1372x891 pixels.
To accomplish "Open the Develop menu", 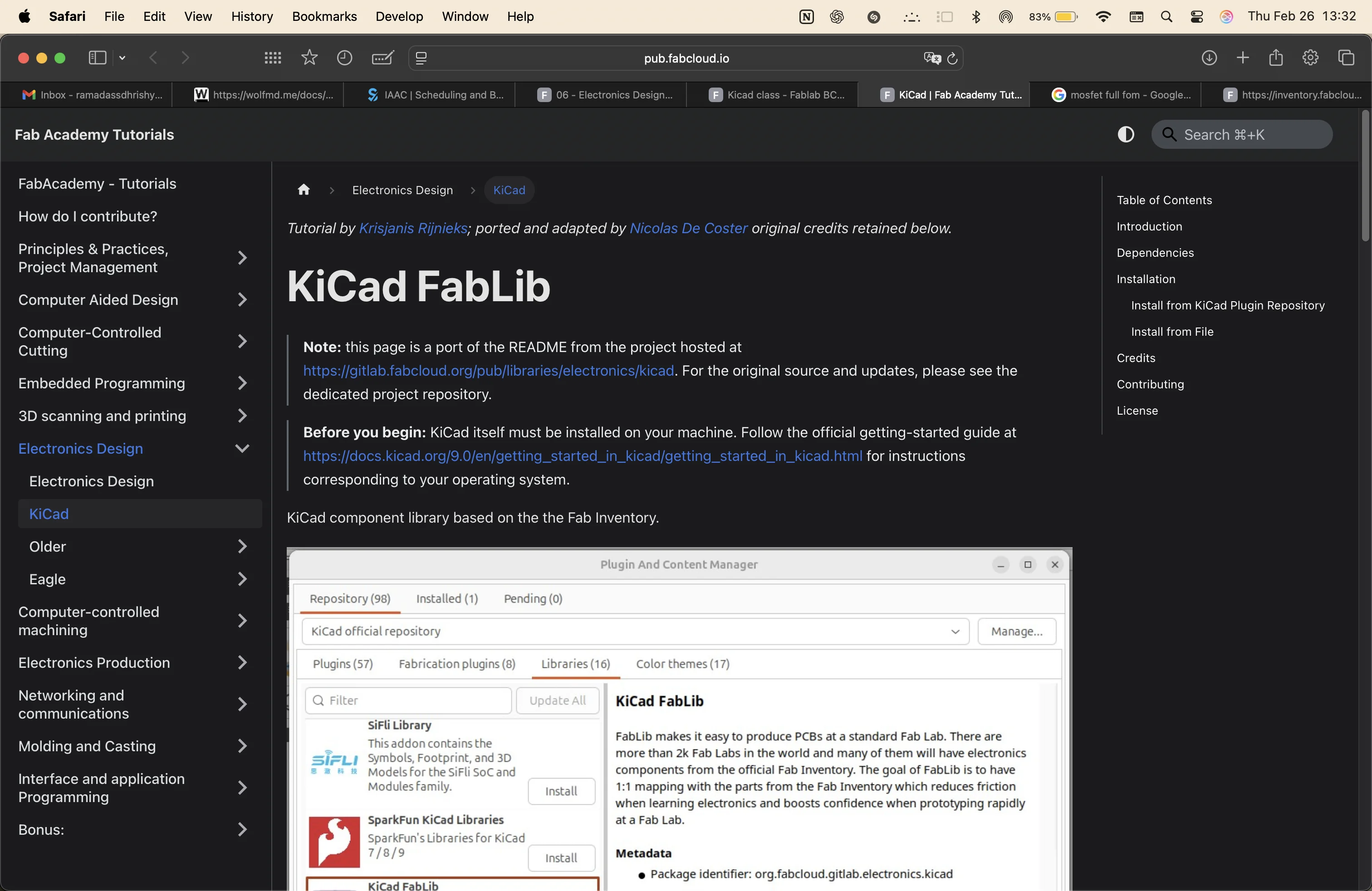I will (x=399, y=16).
